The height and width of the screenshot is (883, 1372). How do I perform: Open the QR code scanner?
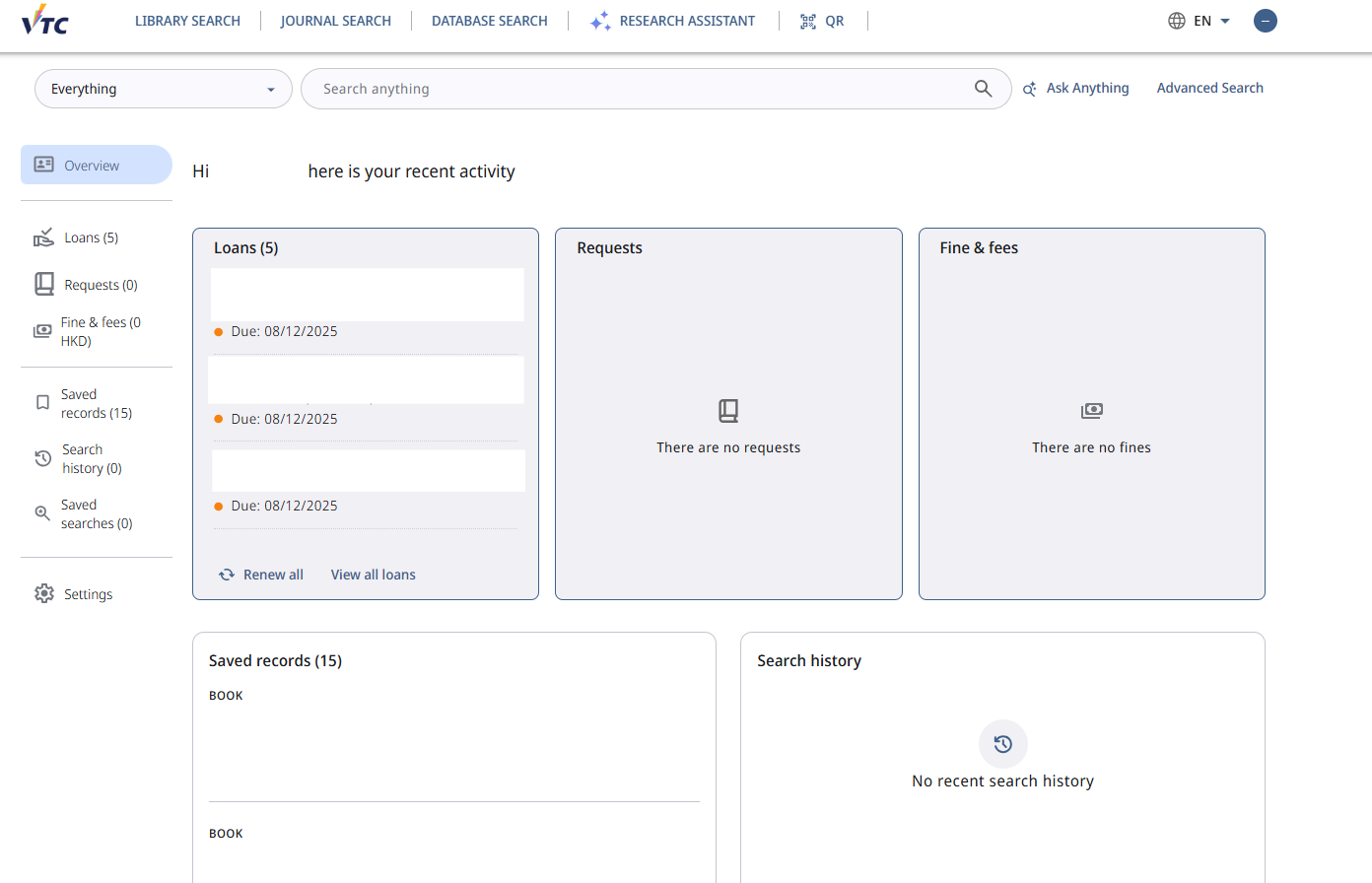point(822,21)
